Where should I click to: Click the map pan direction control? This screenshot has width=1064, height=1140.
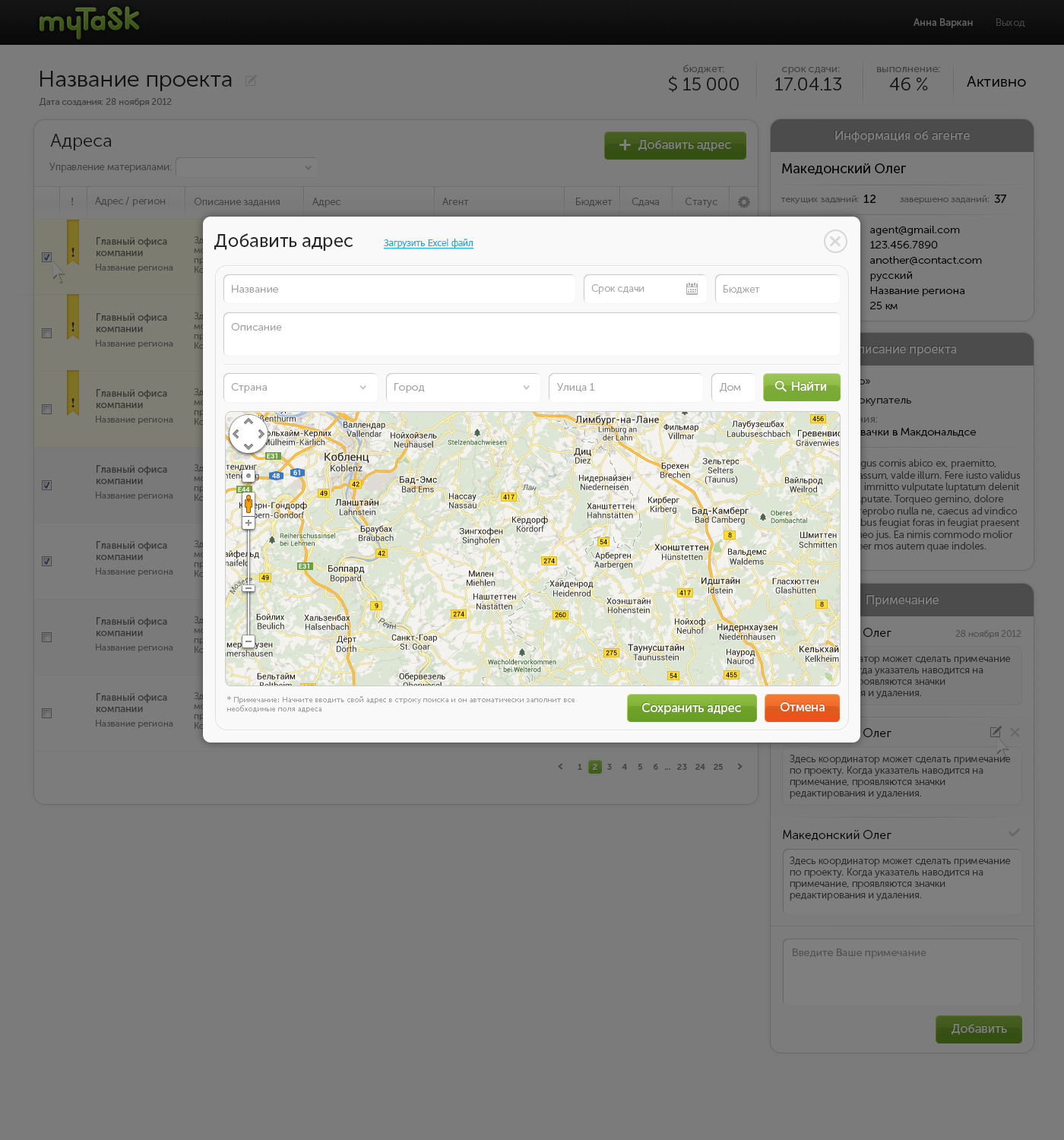(x=249, y=434)
